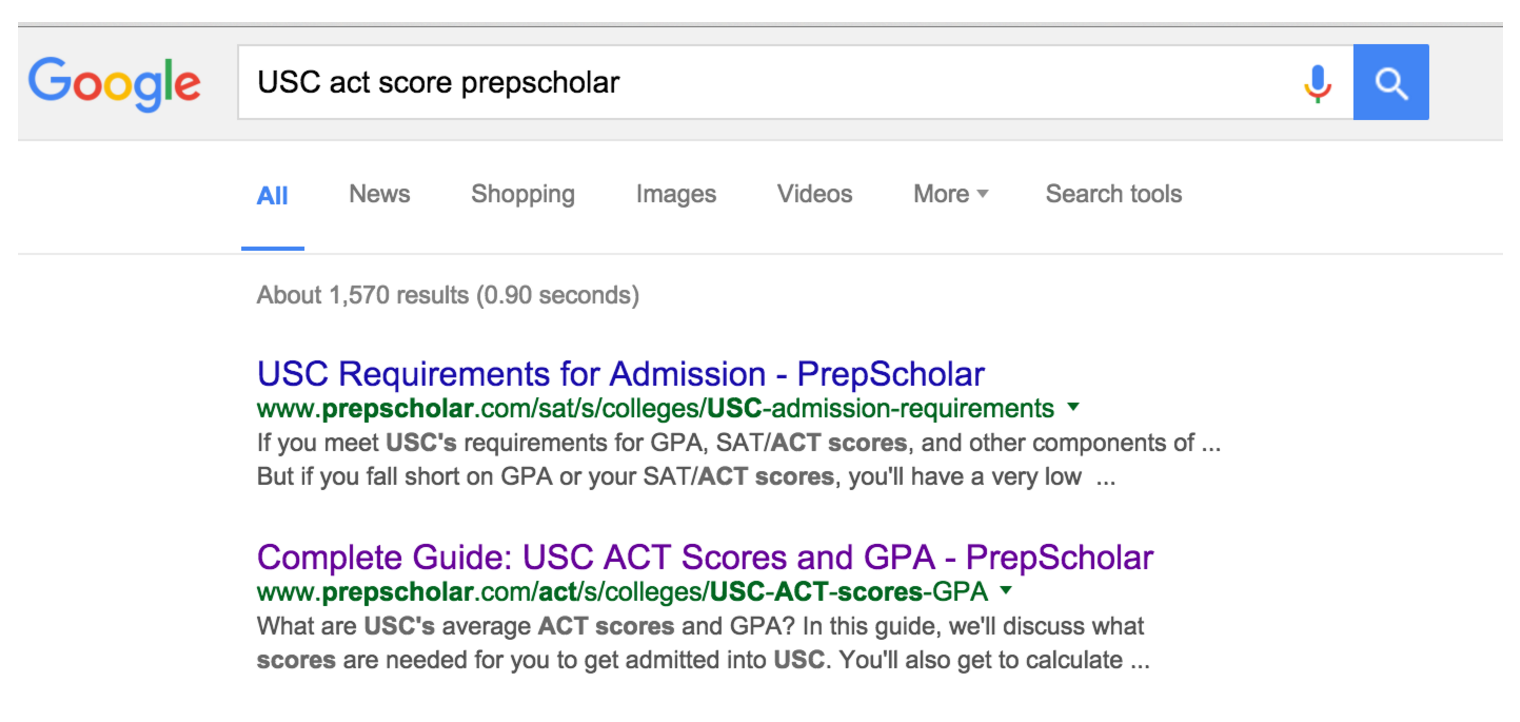
Task: Switch to the Shopping tab
Action: pyautogui.click(x=523, y=194)
